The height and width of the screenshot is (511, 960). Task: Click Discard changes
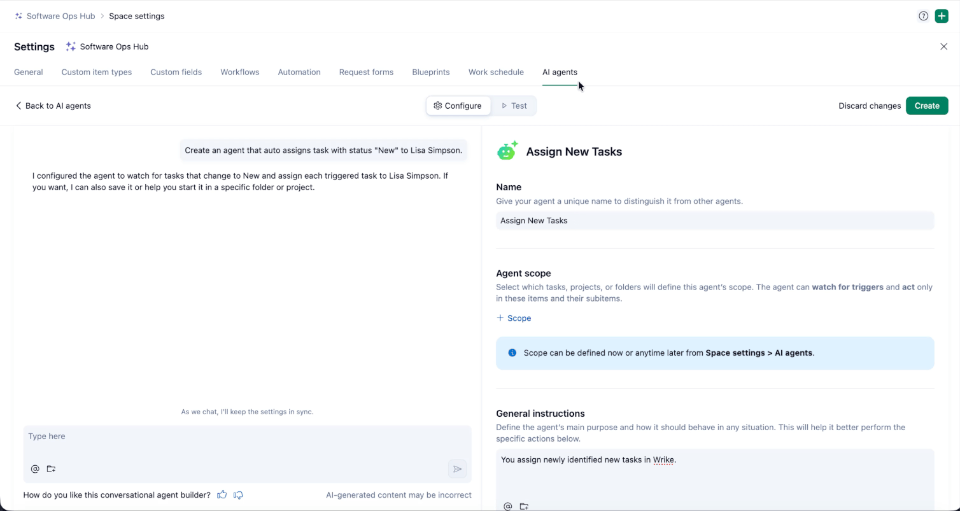click(869, 106)
